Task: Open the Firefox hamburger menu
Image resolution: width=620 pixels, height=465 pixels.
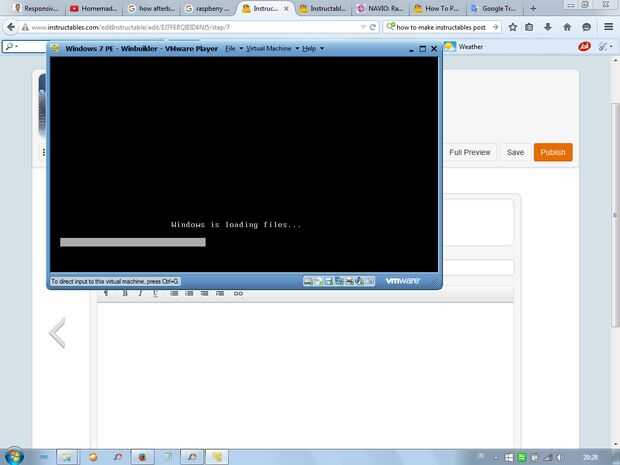Action: (609, 27)
